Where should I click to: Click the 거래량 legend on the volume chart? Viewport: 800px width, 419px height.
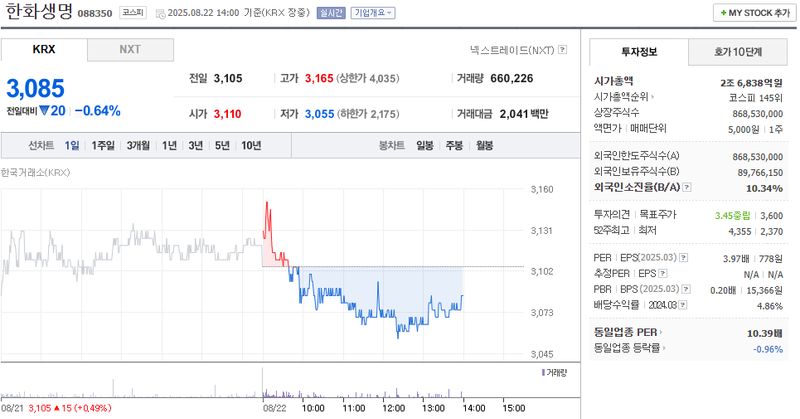click(554, 373)
